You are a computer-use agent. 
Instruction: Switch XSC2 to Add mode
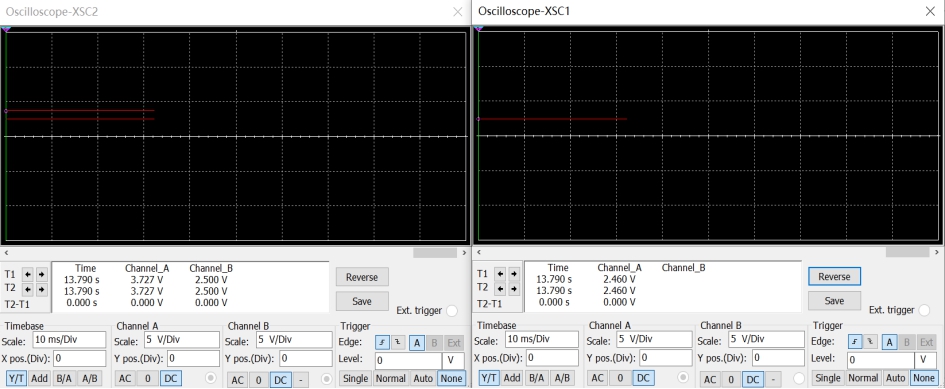click(40, 378)
